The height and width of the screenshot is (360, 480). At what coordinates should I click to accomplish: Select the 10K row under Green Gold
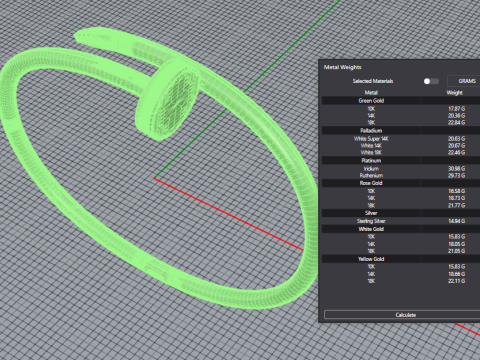click(401, 108)
